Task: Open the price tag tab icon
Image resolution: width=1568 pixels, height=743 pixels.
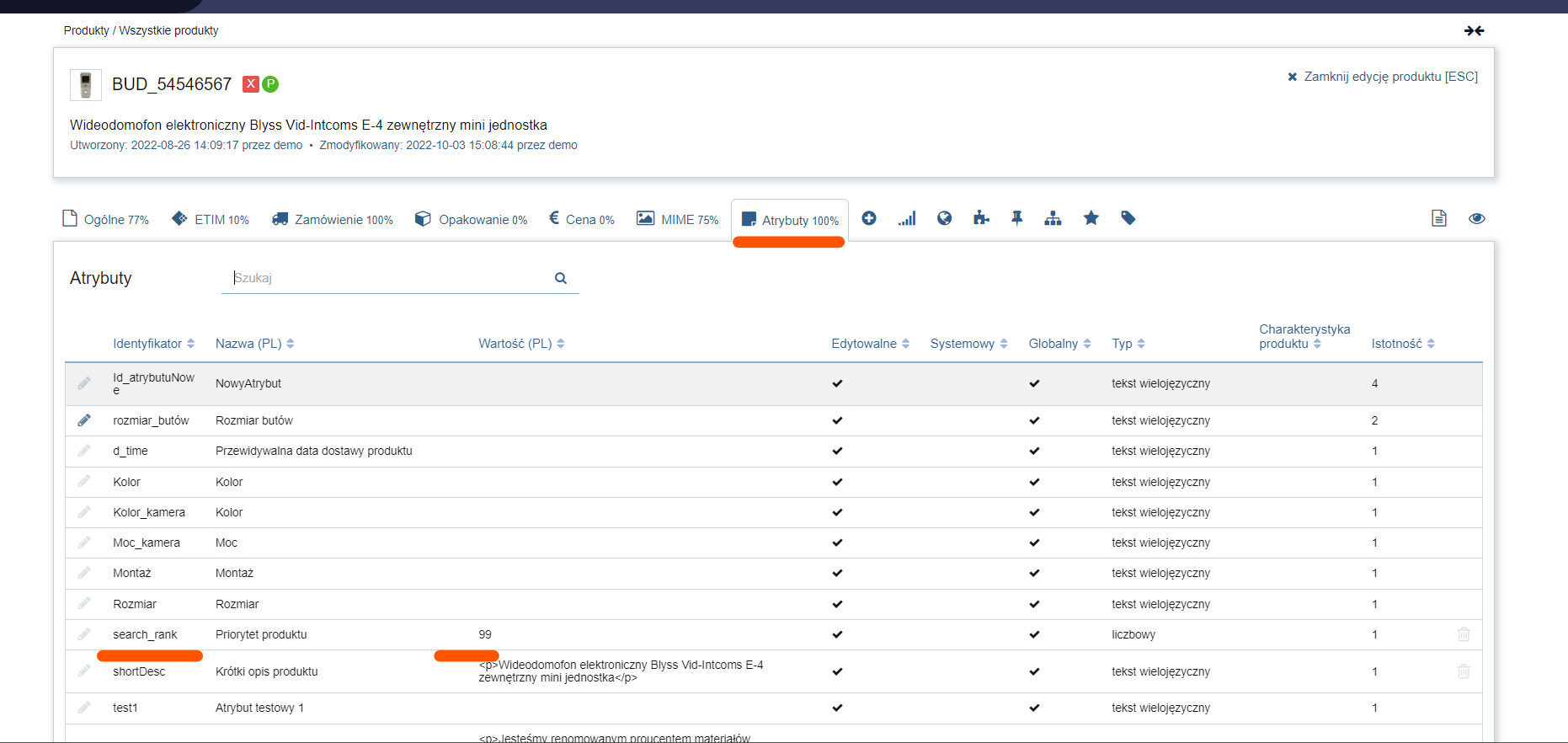Action: 1128,218
